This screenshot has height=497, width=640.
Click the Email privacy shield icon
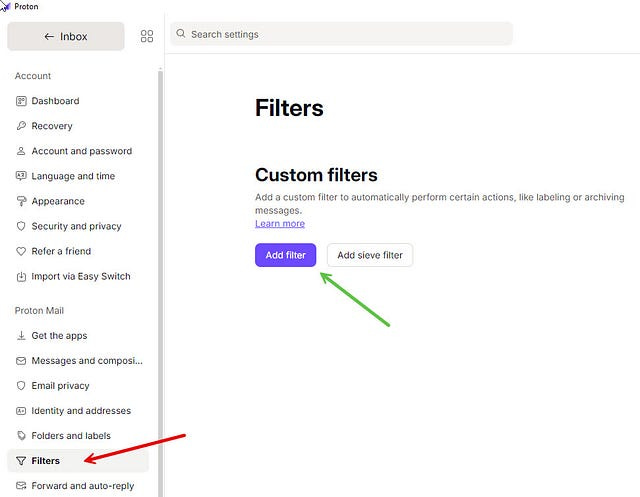pos(21,386)
